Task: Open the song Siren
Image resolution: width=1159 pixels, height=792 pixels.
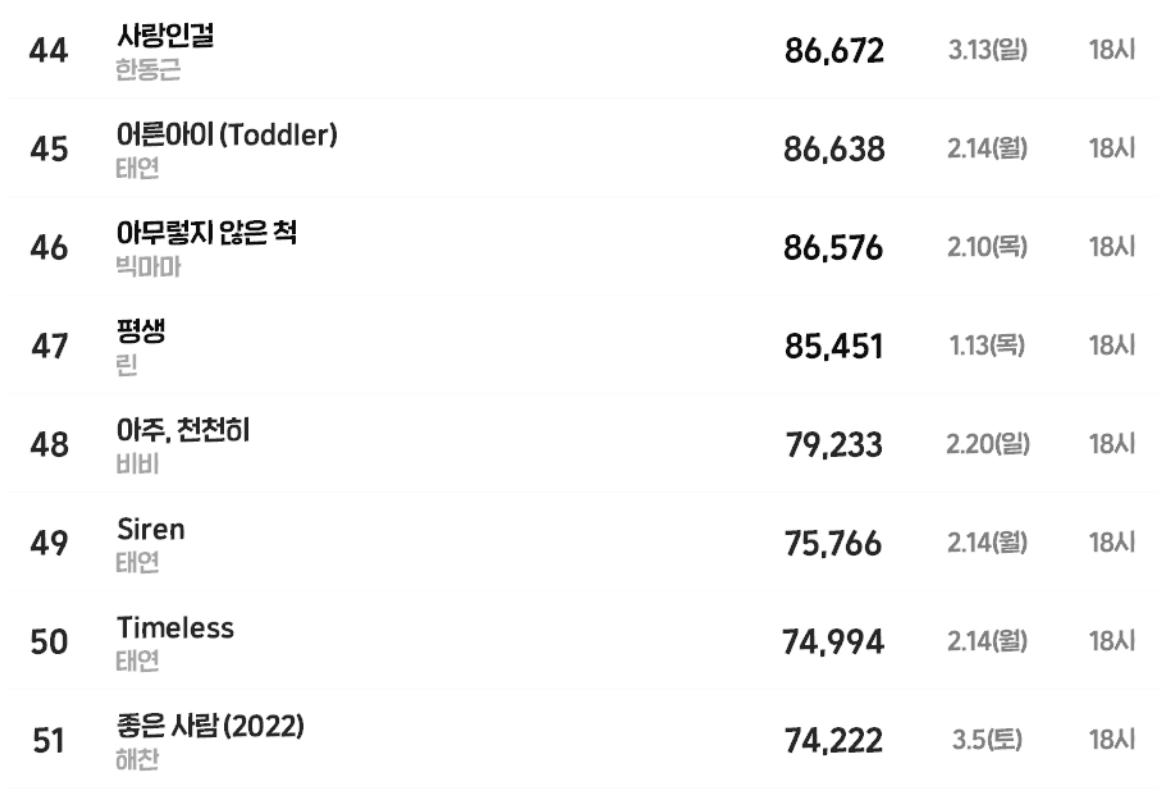Action: tap(150, 529)
